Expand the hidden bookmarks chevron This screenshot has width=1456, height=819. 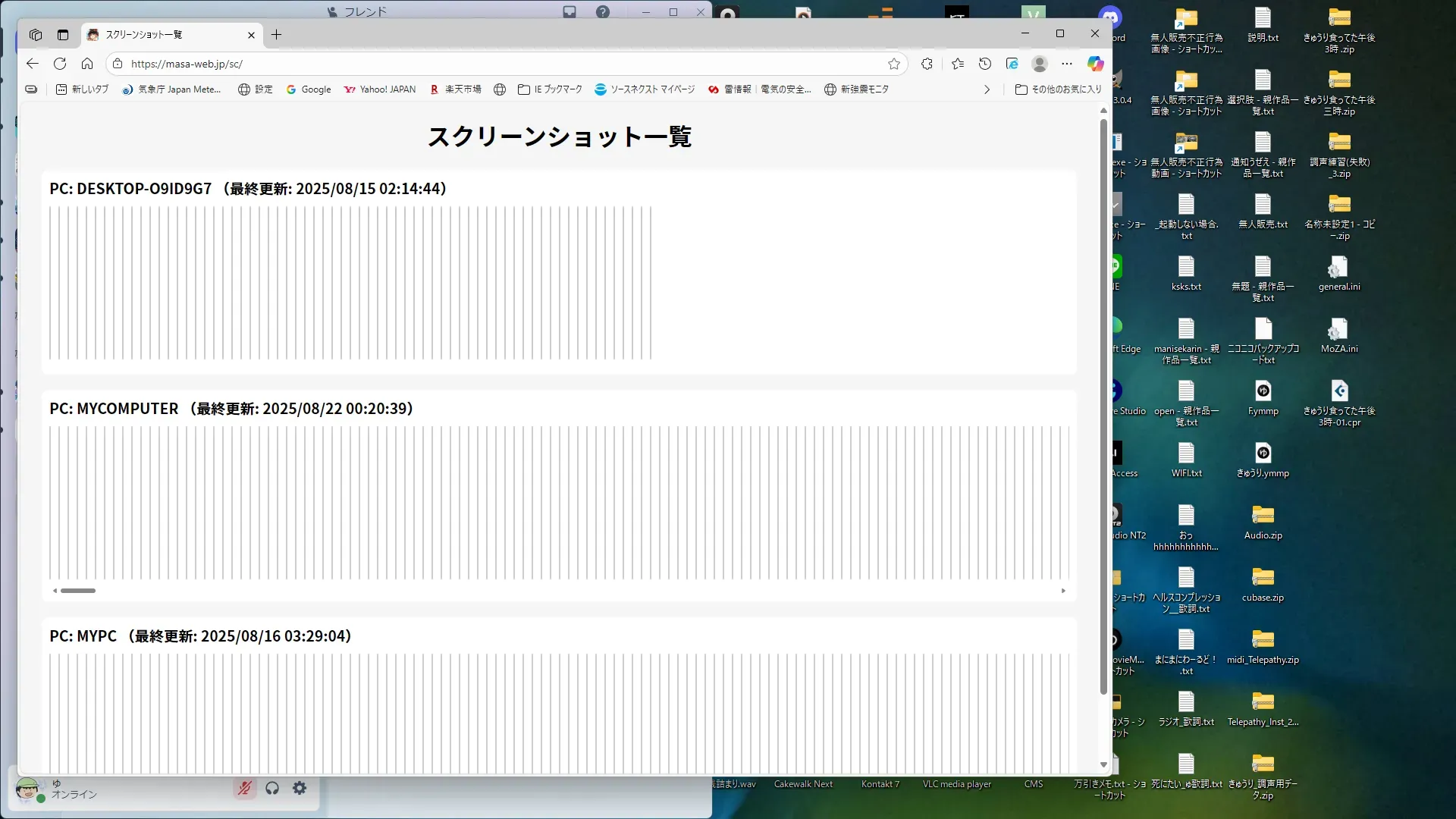coord(987,89)
